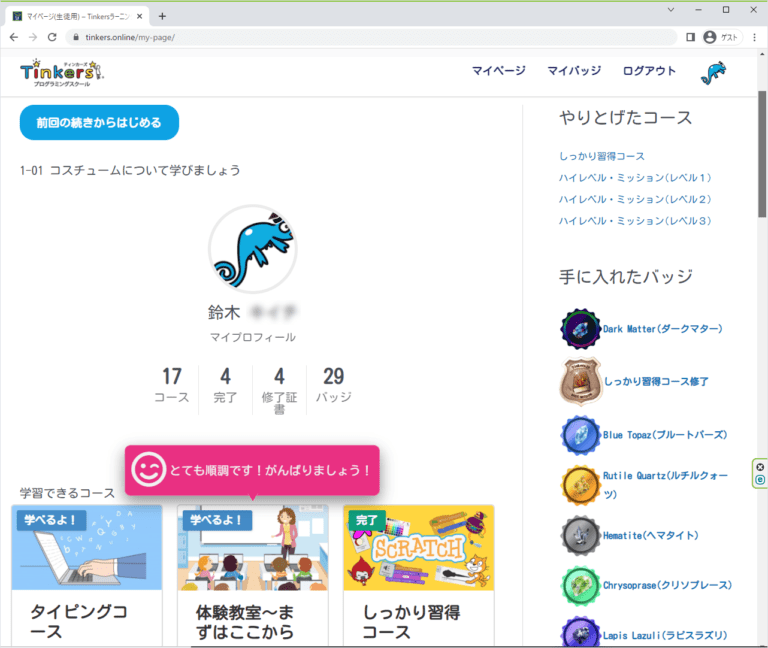Click the chameleon avatar in top-right header
The height and width of the screenshot is (648, 768).
tap(712, 72)
